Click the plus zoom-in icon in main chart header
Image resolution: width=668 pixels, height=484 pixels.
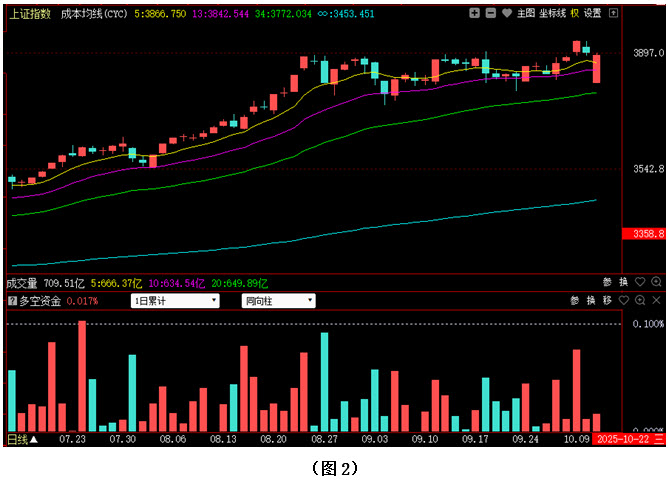(475, 14)
